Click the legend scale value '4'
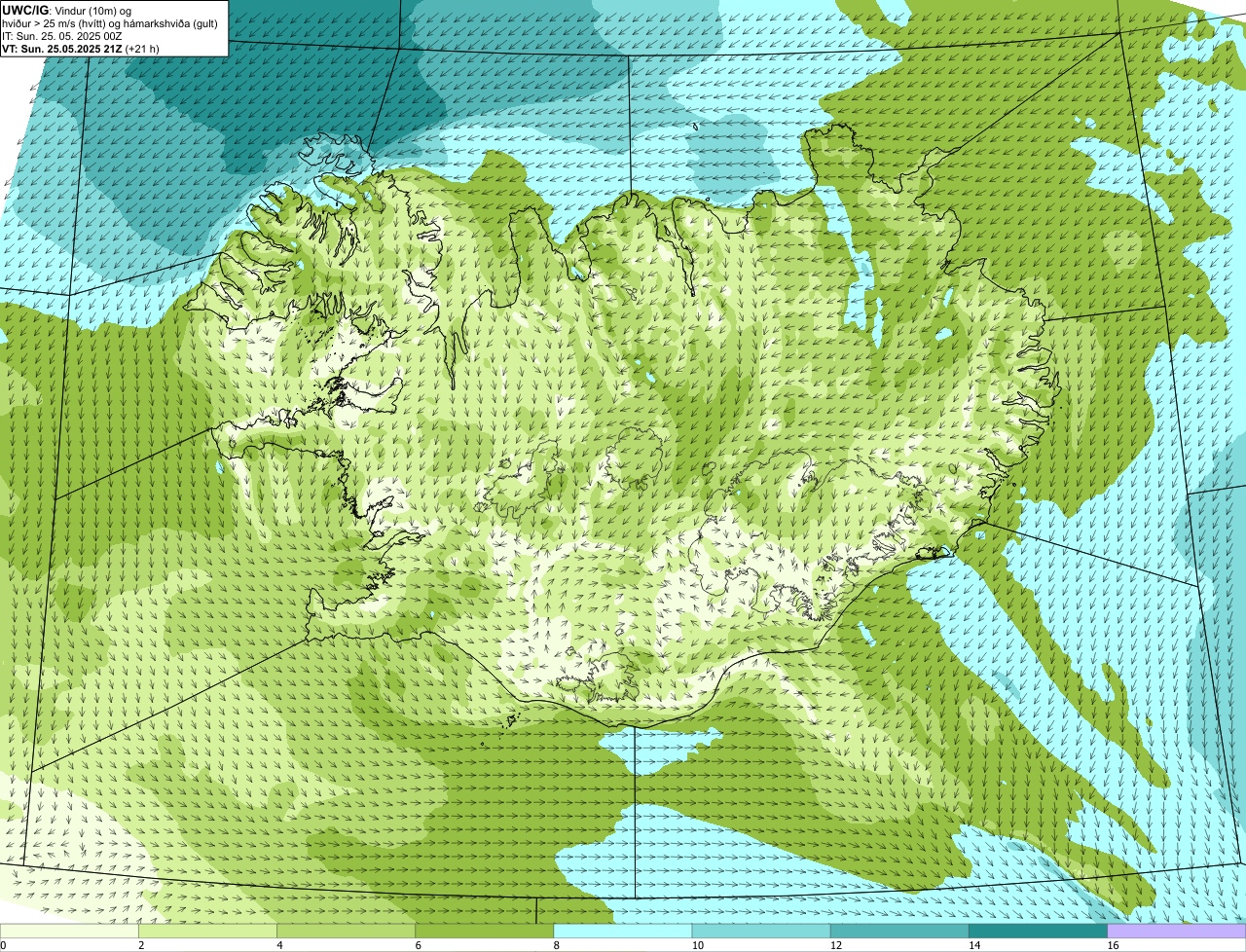The height and width of the screenshot is (952, 1246). click(279, 945)
